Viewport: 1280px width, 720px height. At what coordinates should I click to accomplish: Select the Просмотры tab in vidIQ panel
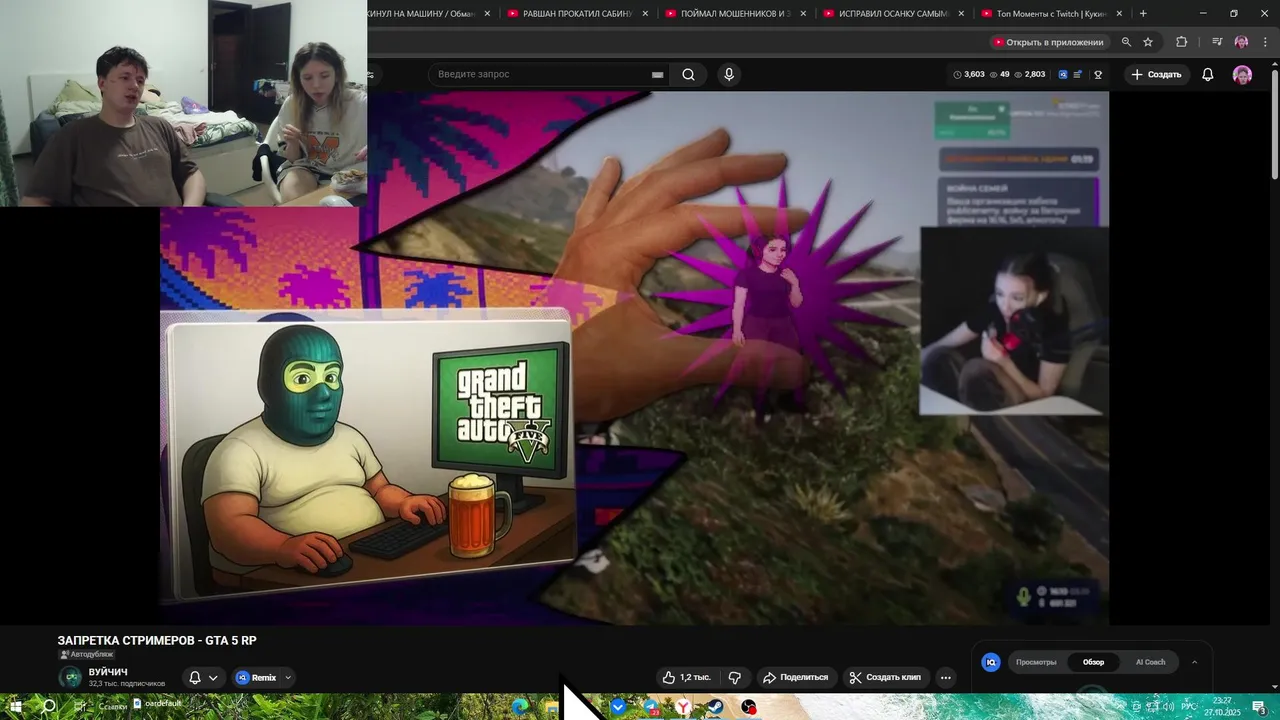1036,662
